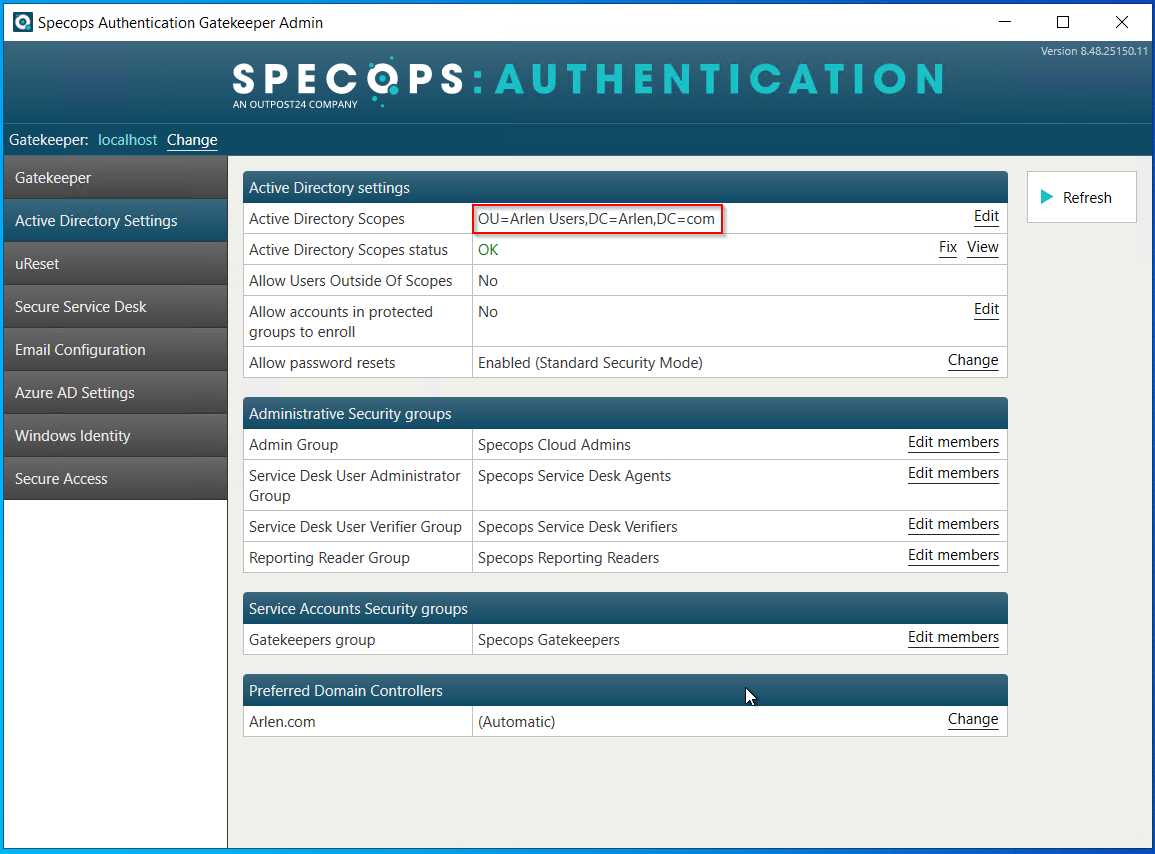Click the Preferred Domain Controllers header
The image size is (1155, 854).
625,690
